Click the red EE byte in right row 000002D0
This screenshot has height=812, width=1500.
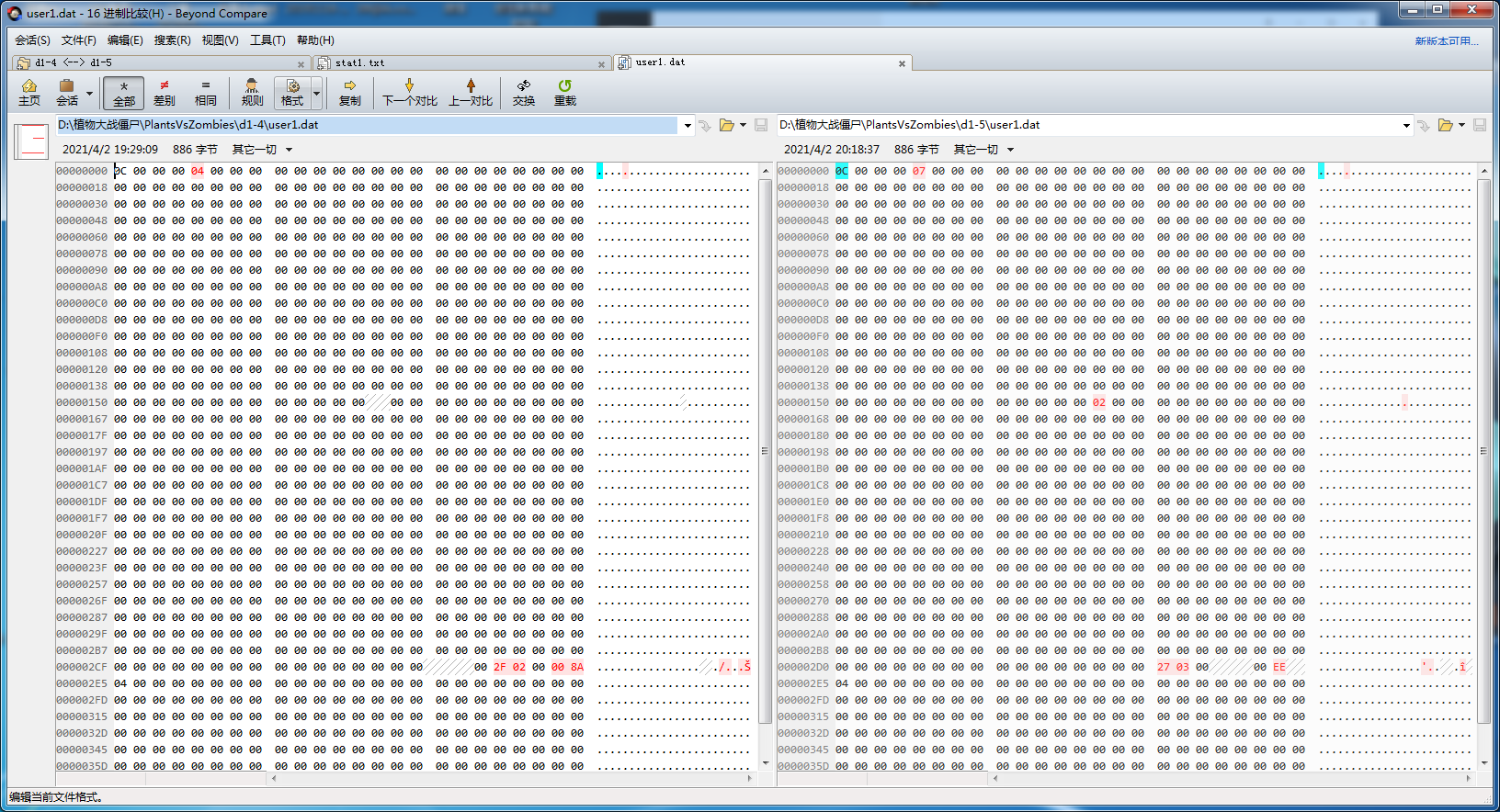tap(1279, 667)
